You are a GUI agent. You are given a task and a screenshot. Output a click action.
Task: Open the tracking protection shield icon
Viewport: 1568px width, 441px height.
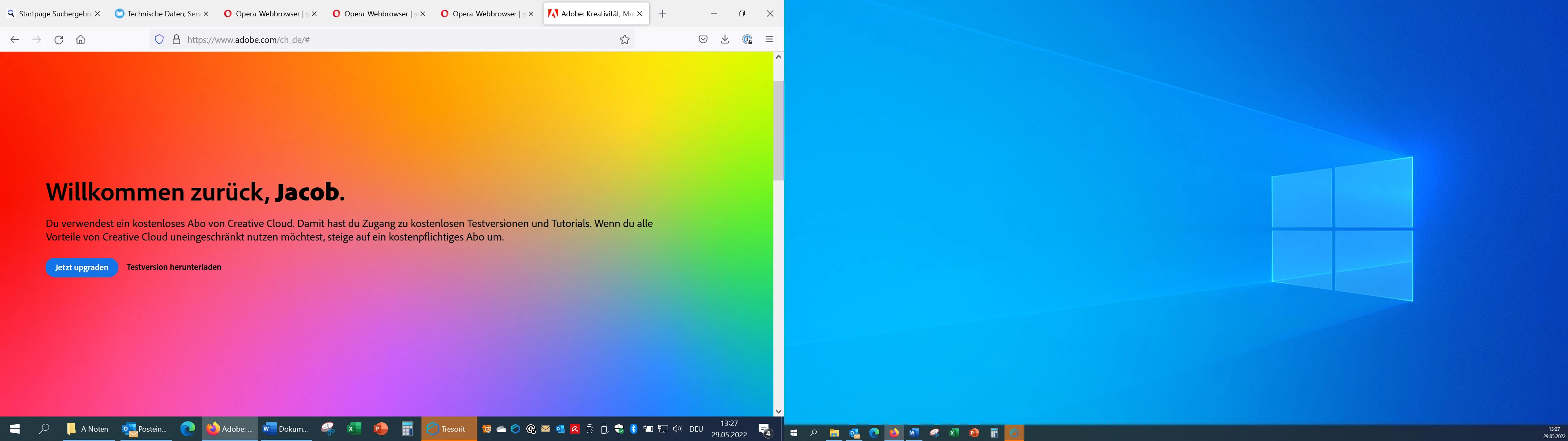pyautogui.click(x=160, y=40)
